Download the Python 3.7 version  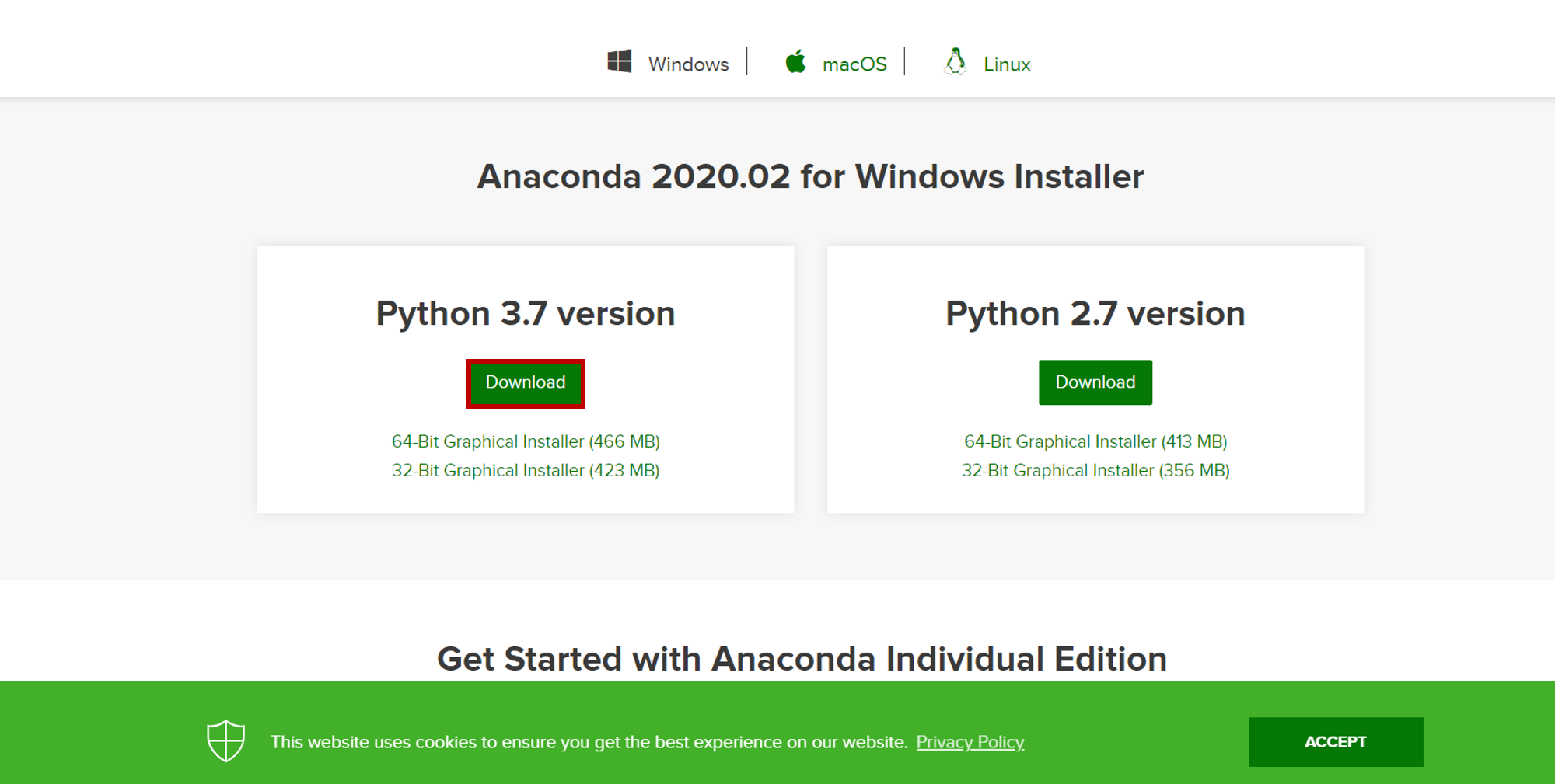click(x=526, y=382)
